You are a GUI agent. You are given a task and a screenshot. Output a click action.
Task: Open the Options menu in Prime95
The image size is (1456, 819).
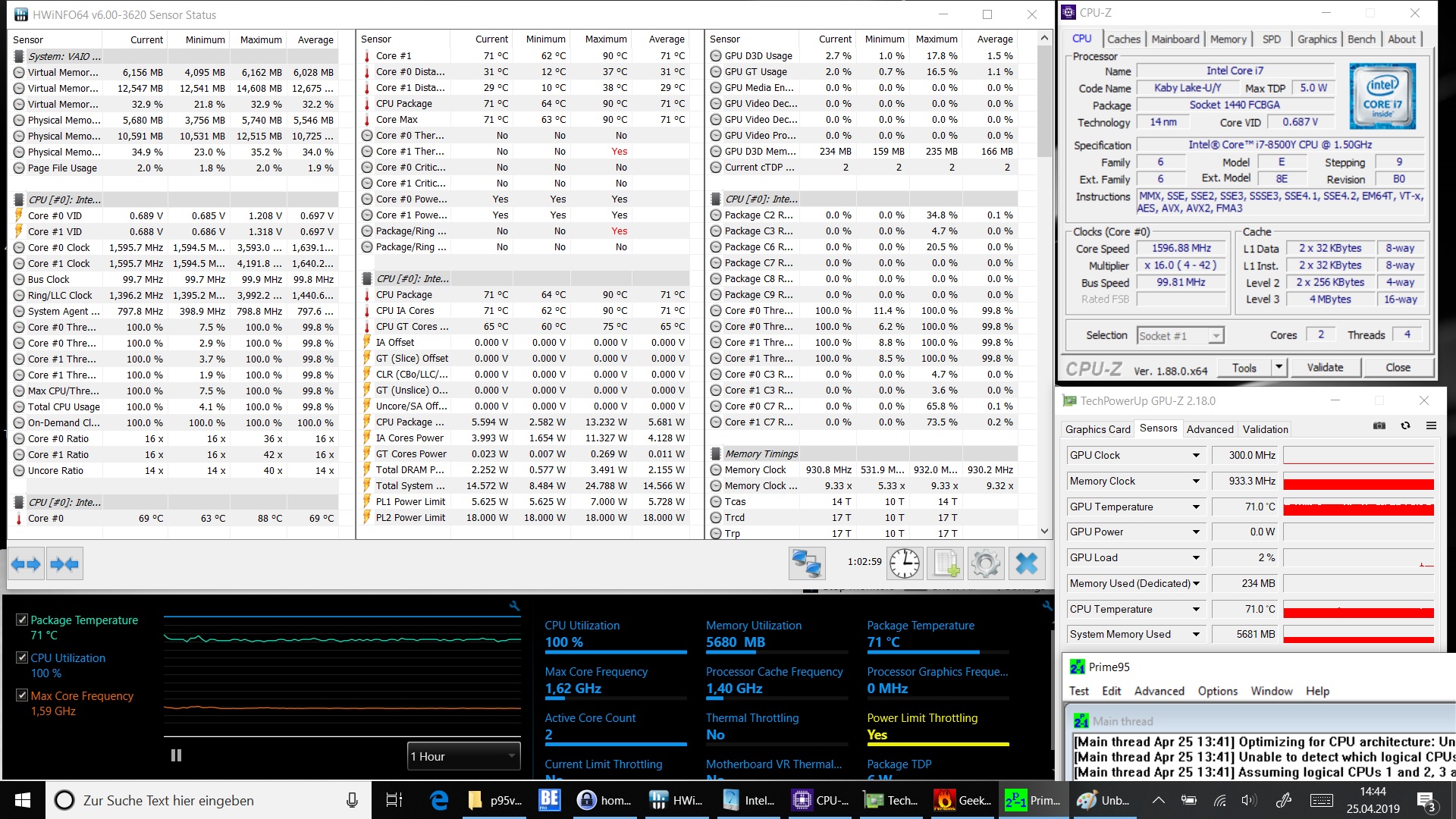pyautogui.click(x=1217, y=691)
